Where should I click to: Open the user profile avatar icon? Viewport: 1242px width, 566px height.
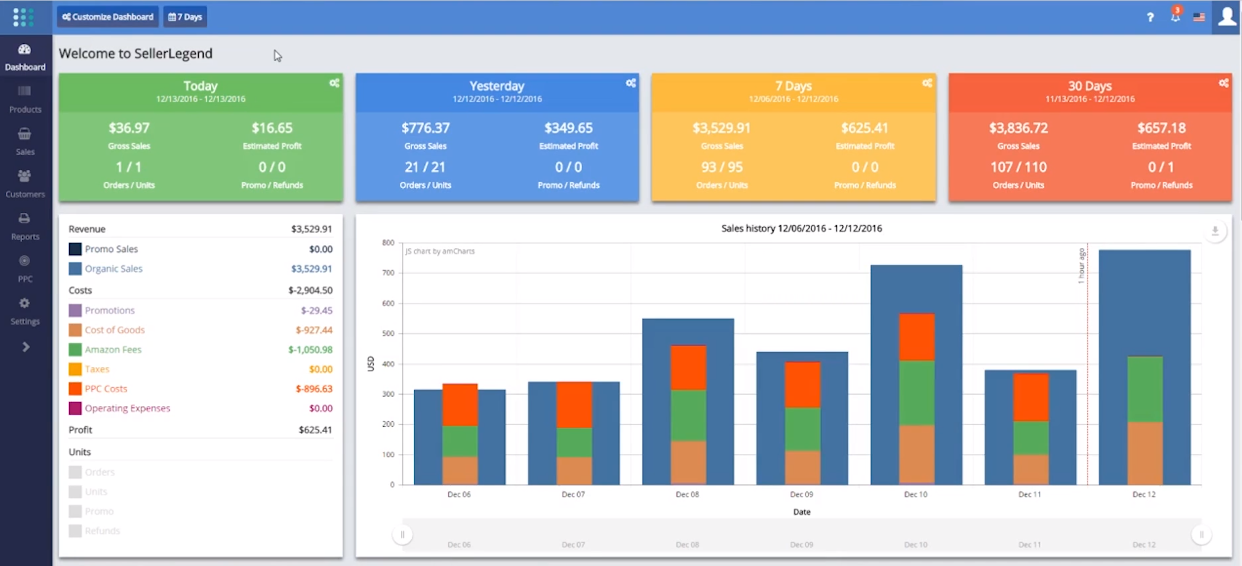coord(1227,17)
